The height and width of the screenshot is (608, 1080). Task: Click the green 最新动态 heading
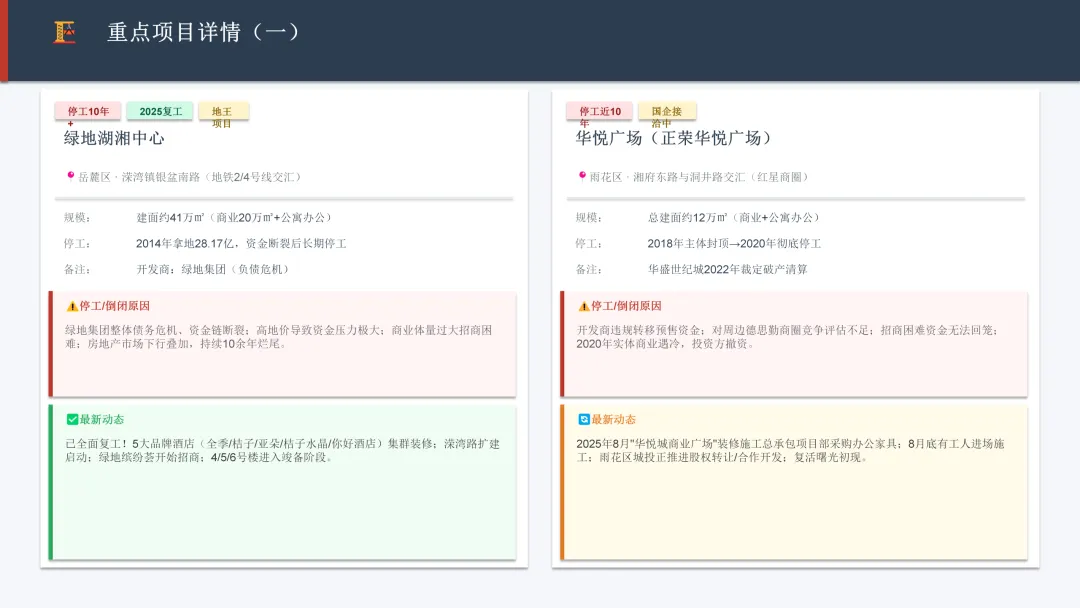point(102,419)
